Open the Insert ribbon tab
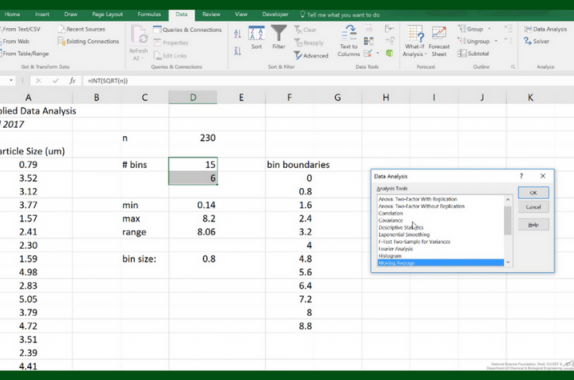 (42, 14)
